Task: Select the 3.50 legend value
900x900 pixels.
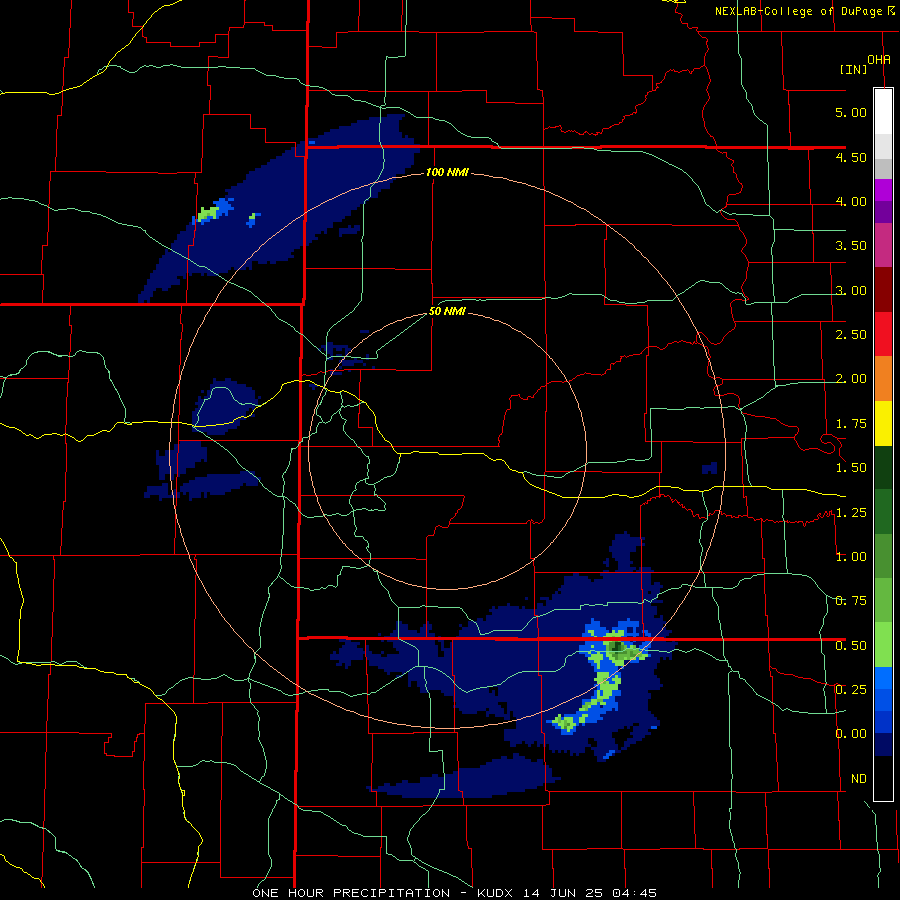Action: pos(851,246)
